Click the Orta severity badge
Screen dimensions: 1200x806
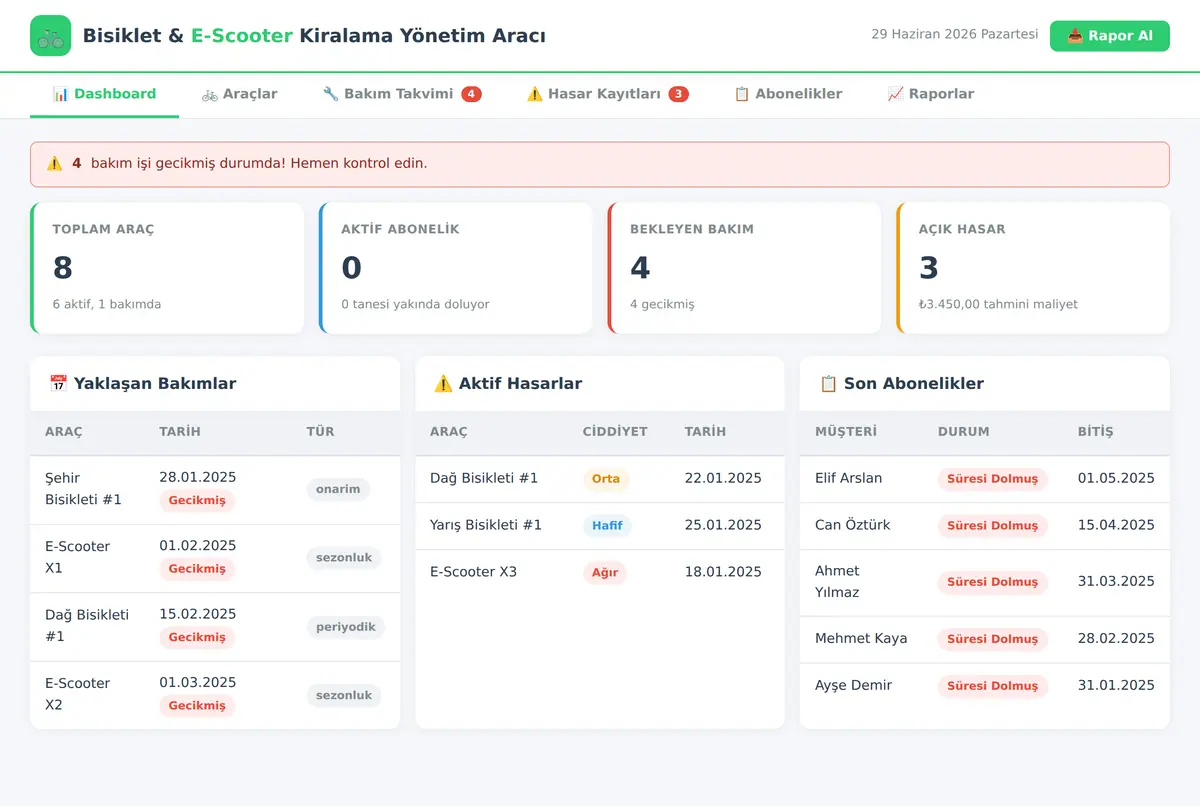606,479
